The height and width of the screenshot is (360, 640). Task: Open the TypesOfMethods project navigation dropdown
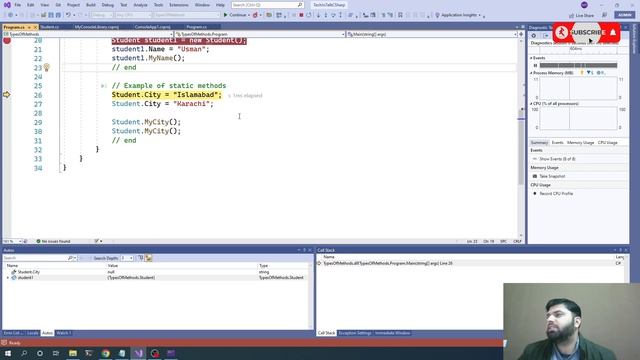[x=88, y=34]
